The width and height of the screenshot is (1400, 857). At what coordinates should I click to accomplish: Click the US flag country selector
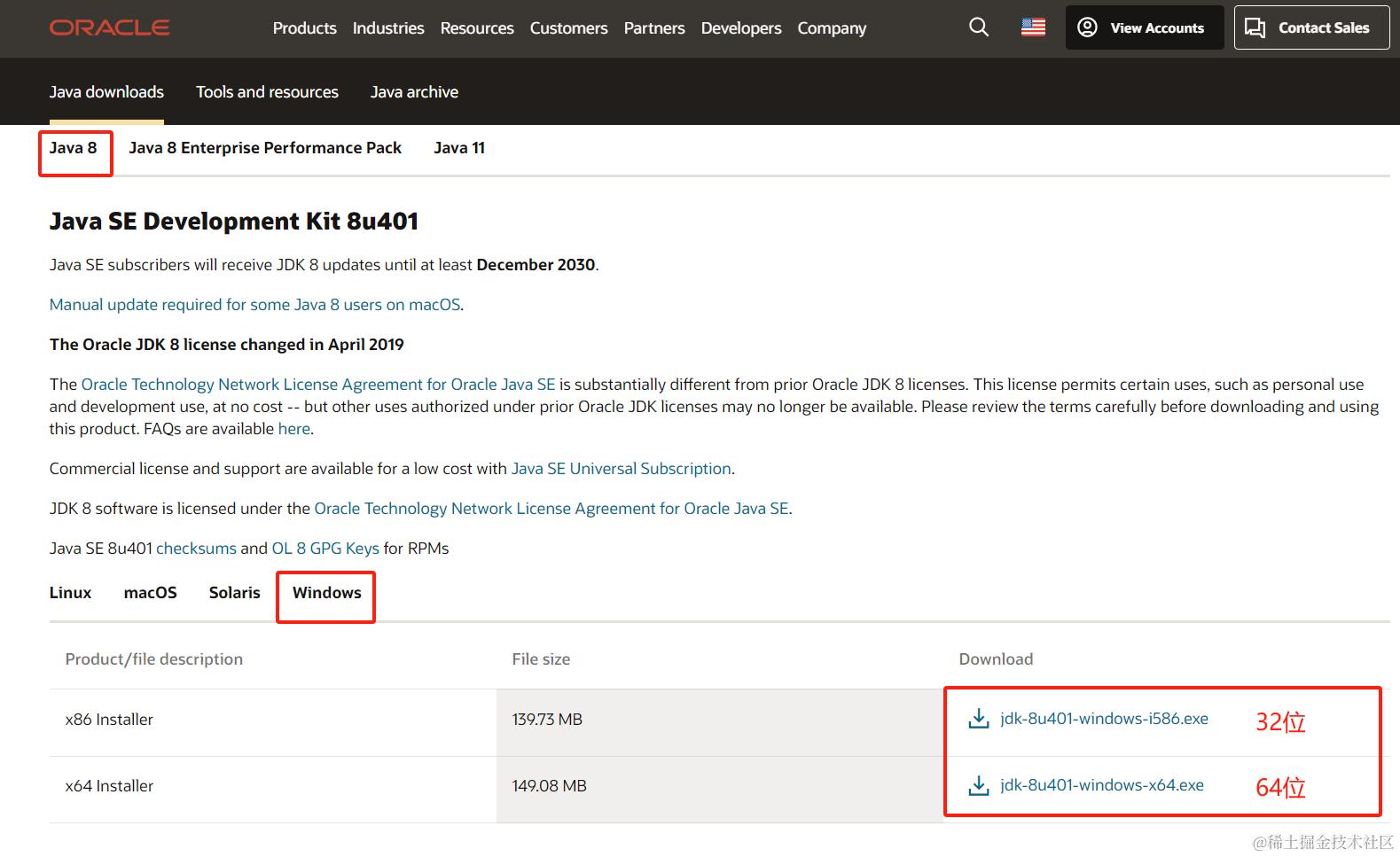coord(1033,27)
